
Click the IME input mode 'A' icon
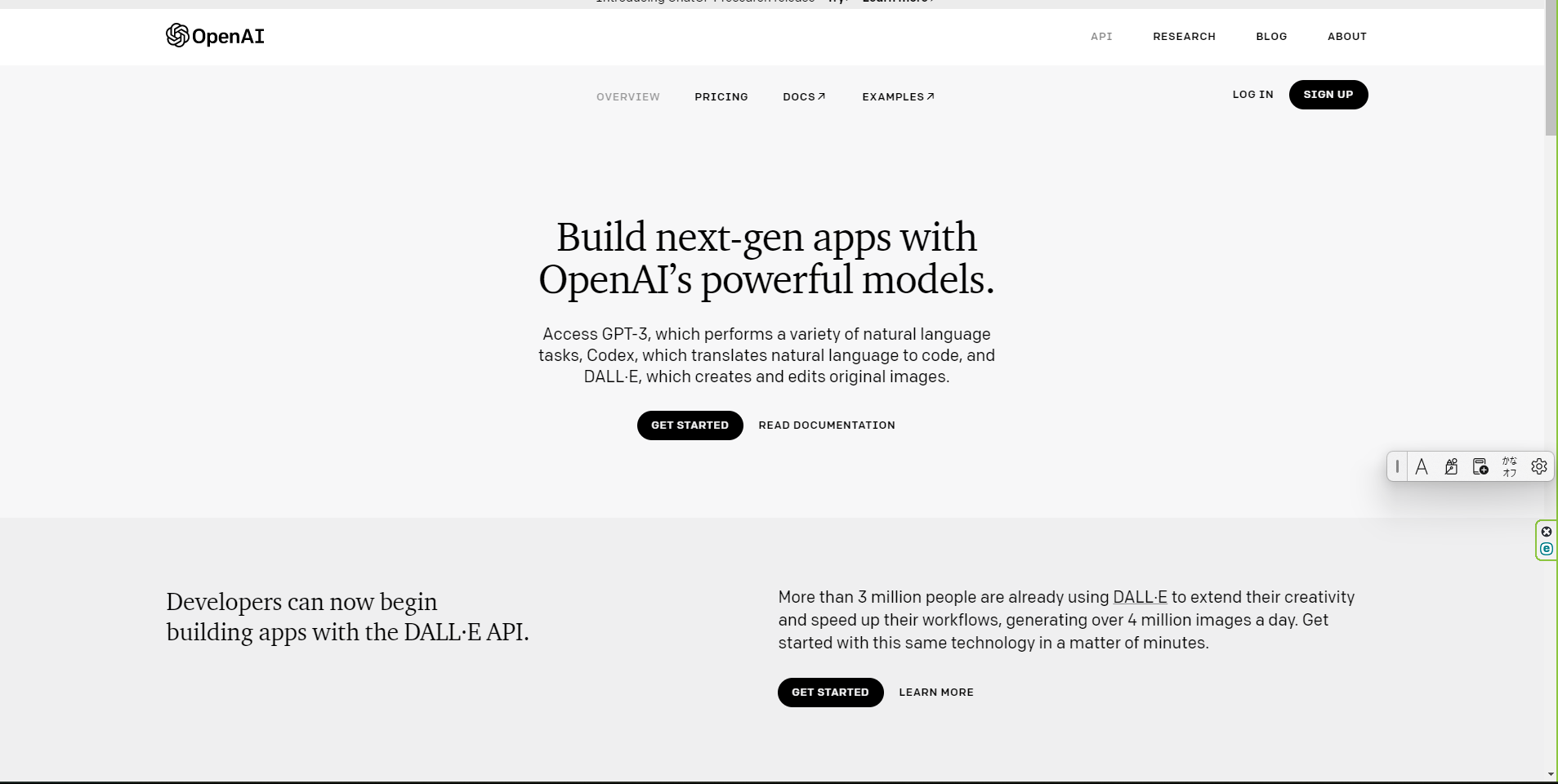(1422, 467)
